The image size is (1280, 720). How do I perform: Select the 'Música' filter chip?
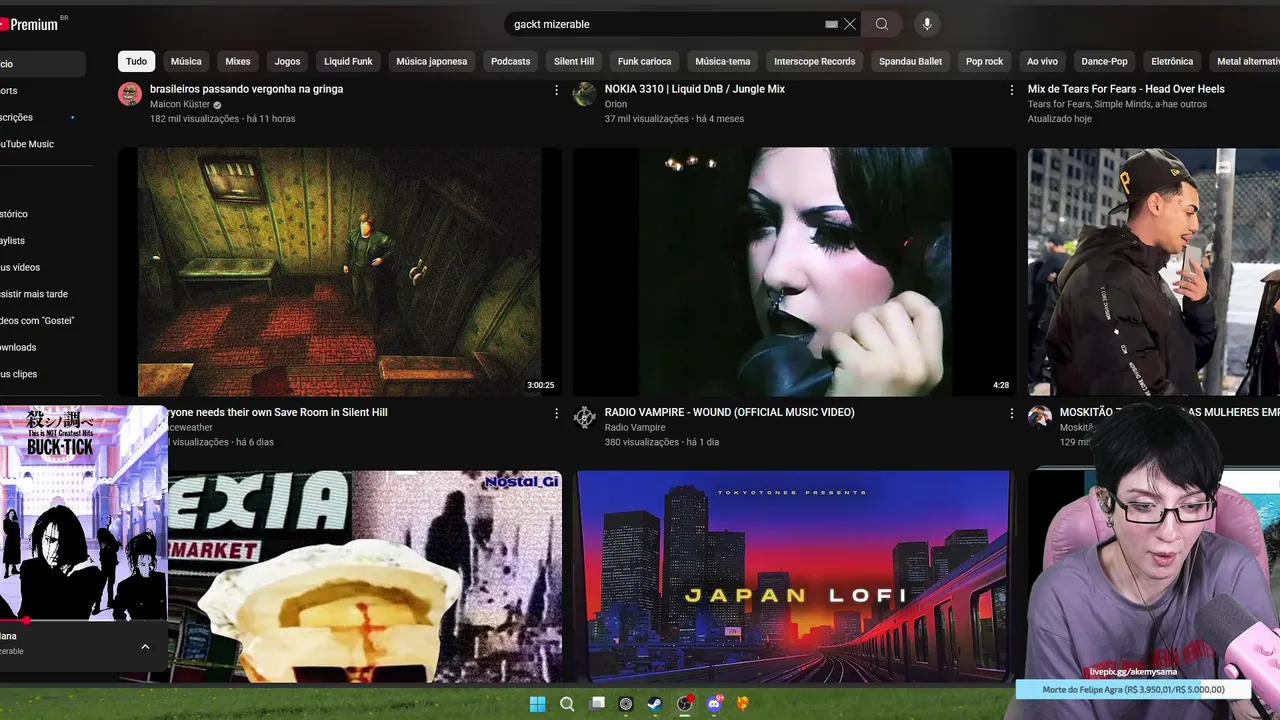click(186, 61)
